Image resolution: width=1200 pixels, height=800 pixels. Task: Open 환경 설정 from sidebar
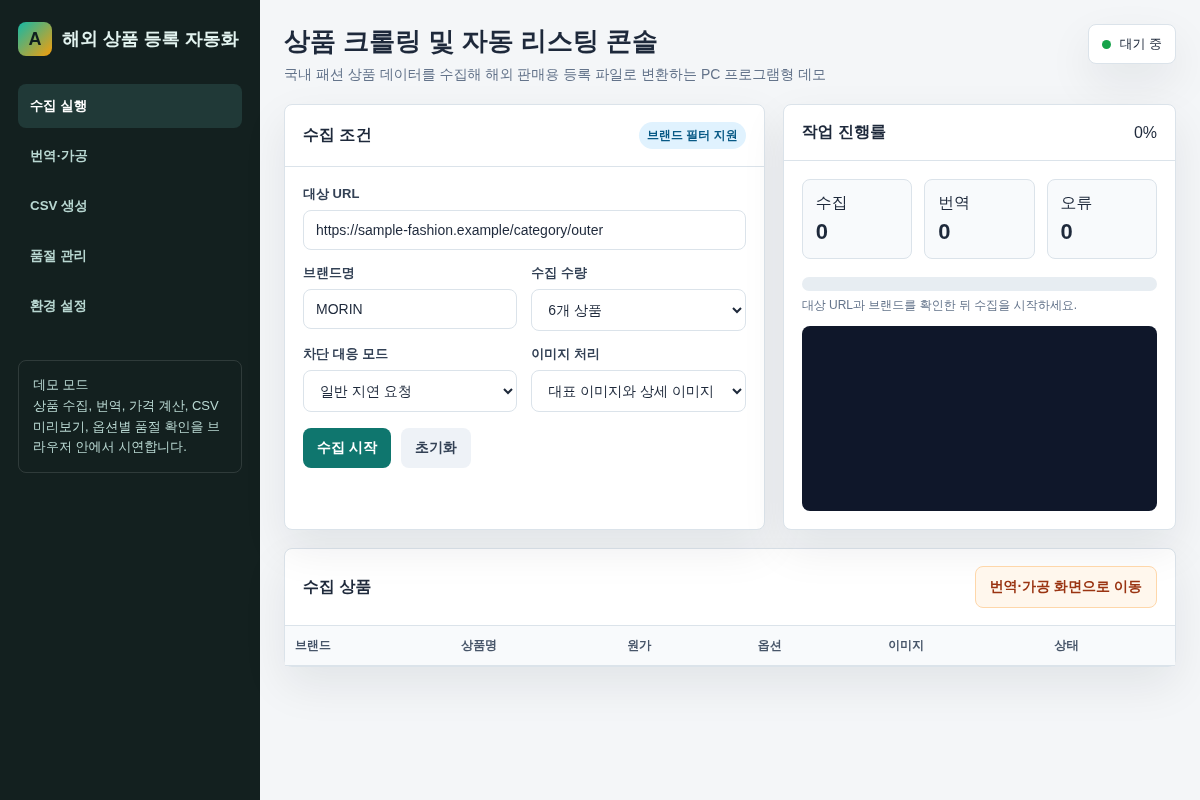click(x=130, y=306)
